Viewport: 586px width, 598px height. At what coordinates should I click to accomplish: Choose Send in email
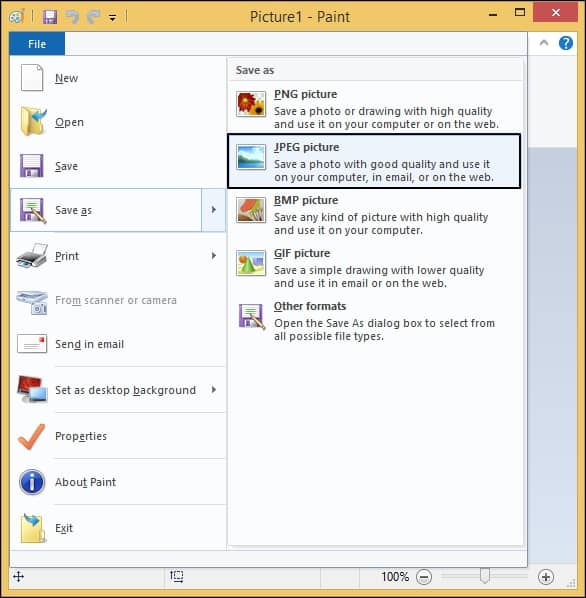pyautogui.click(x=118, y=344)
